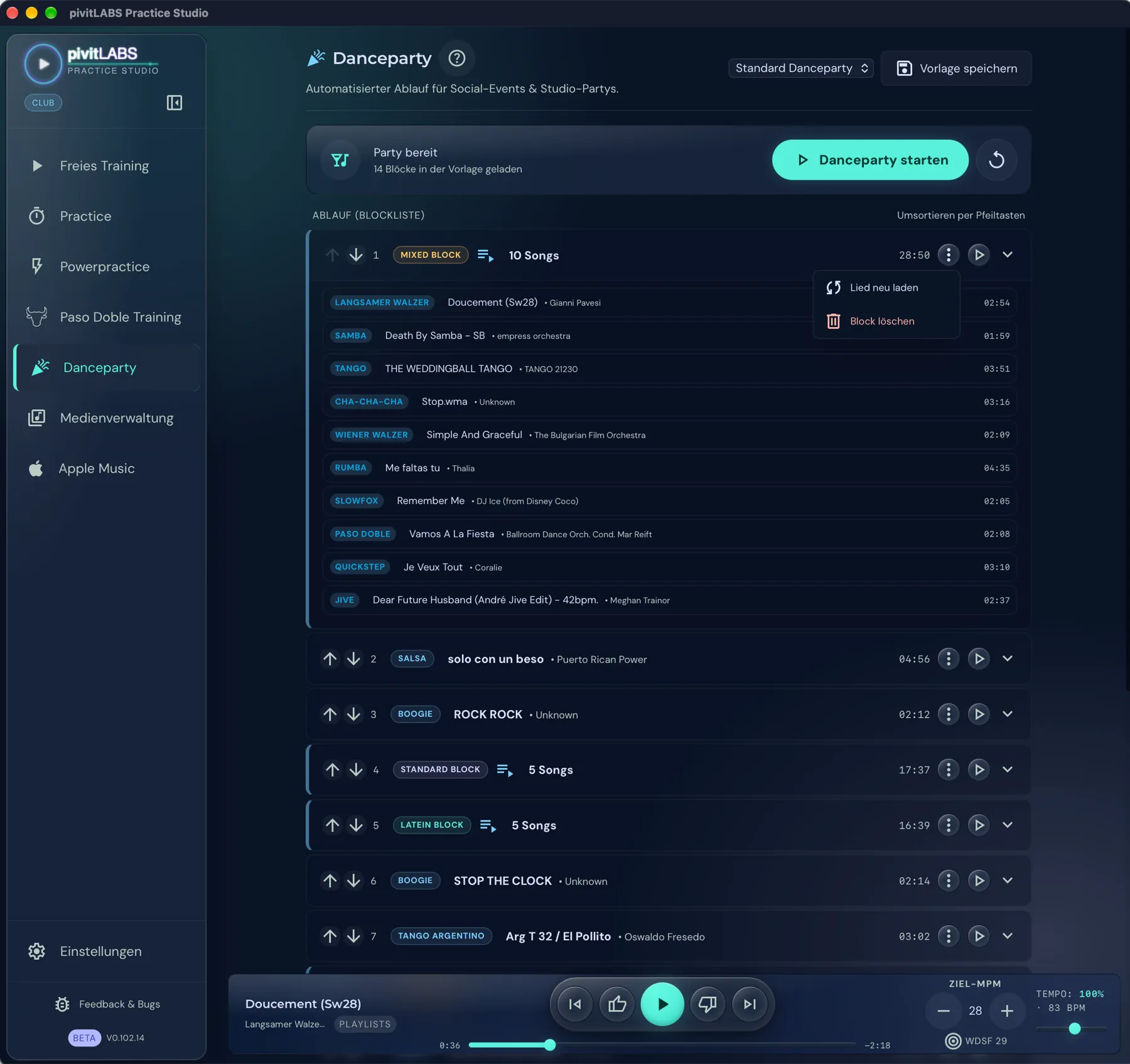This screenshot has width=1130, height=1064.
Task: Open Einstellungen settings
Action: tap(107, 952)
